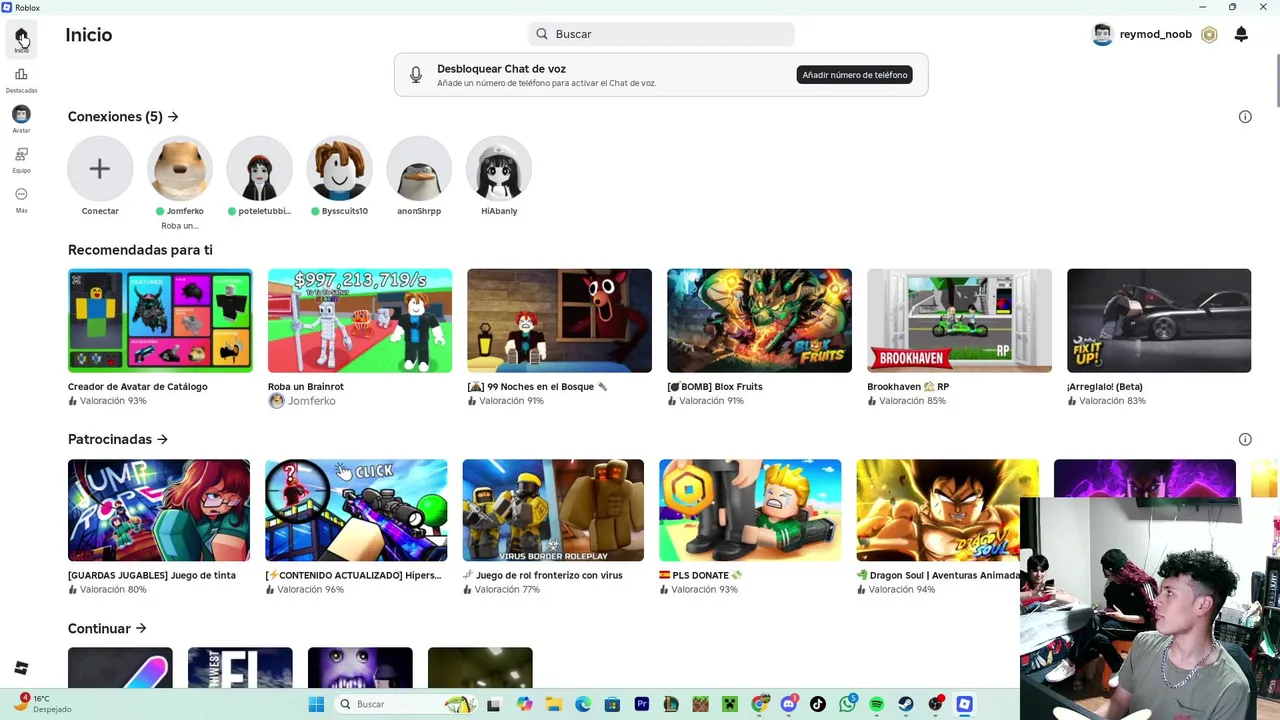Expand the Patrocinadas section

[x=118, y=439]
